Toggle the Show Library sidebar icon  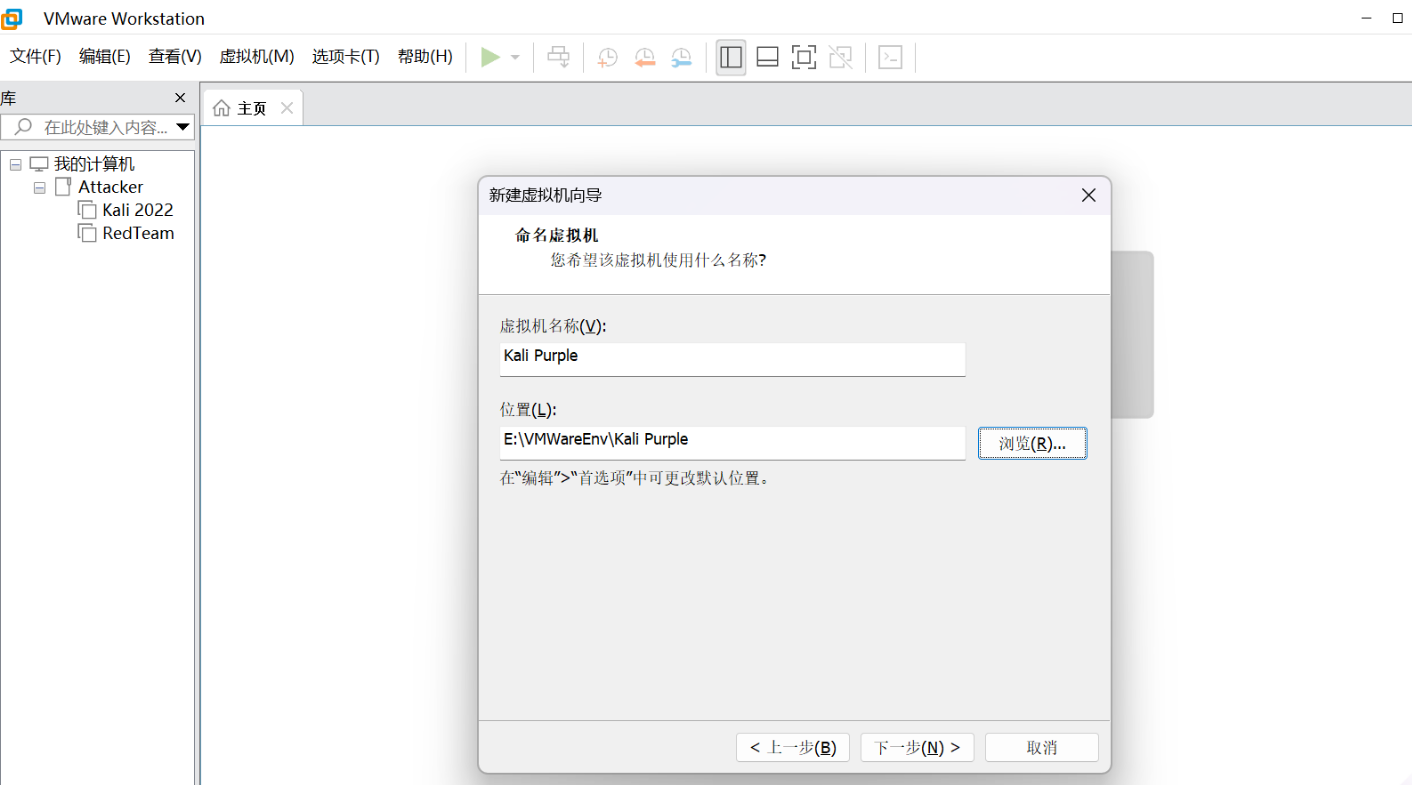[731, 57]
